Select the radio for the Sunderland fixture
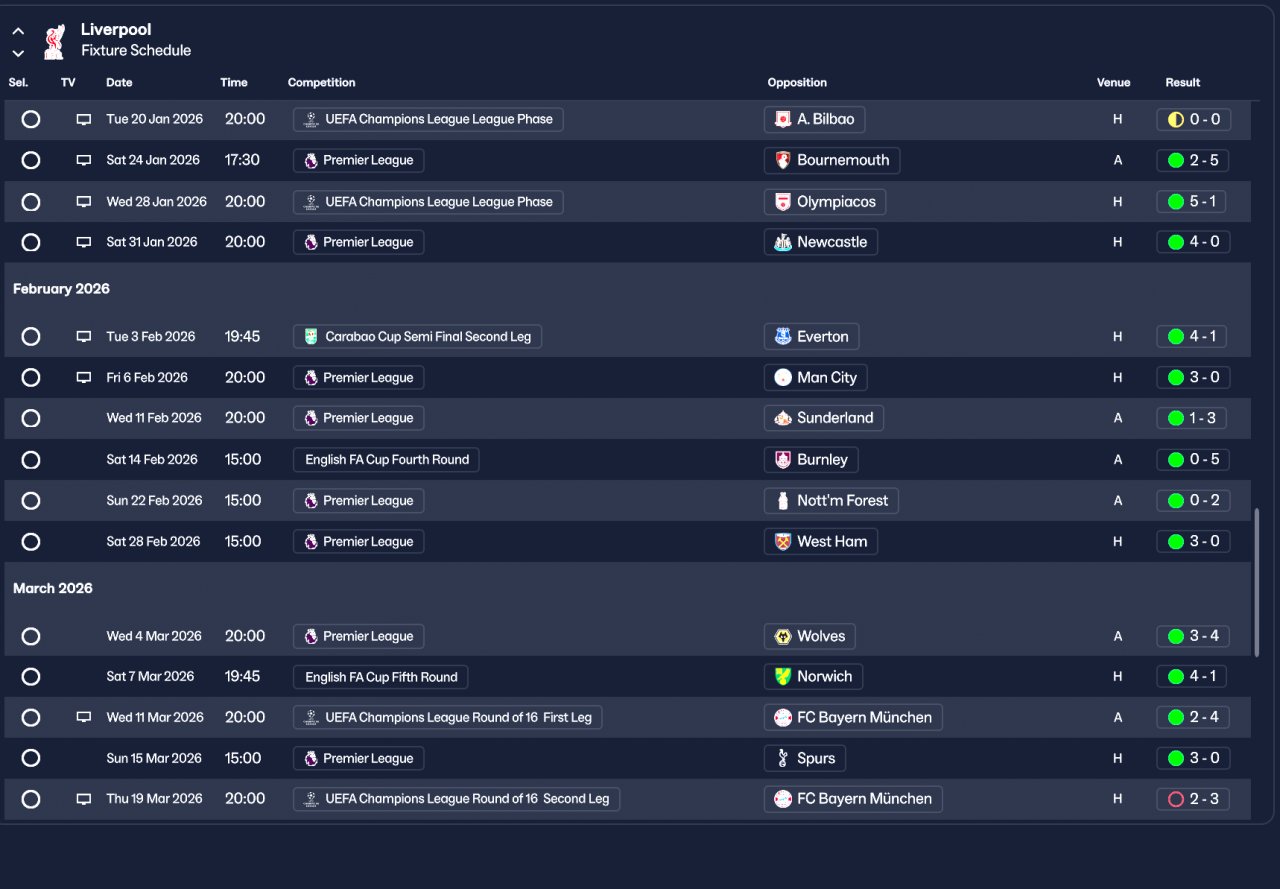The image size is (1280, 889). pyautogui.click(x=31, y=418)
